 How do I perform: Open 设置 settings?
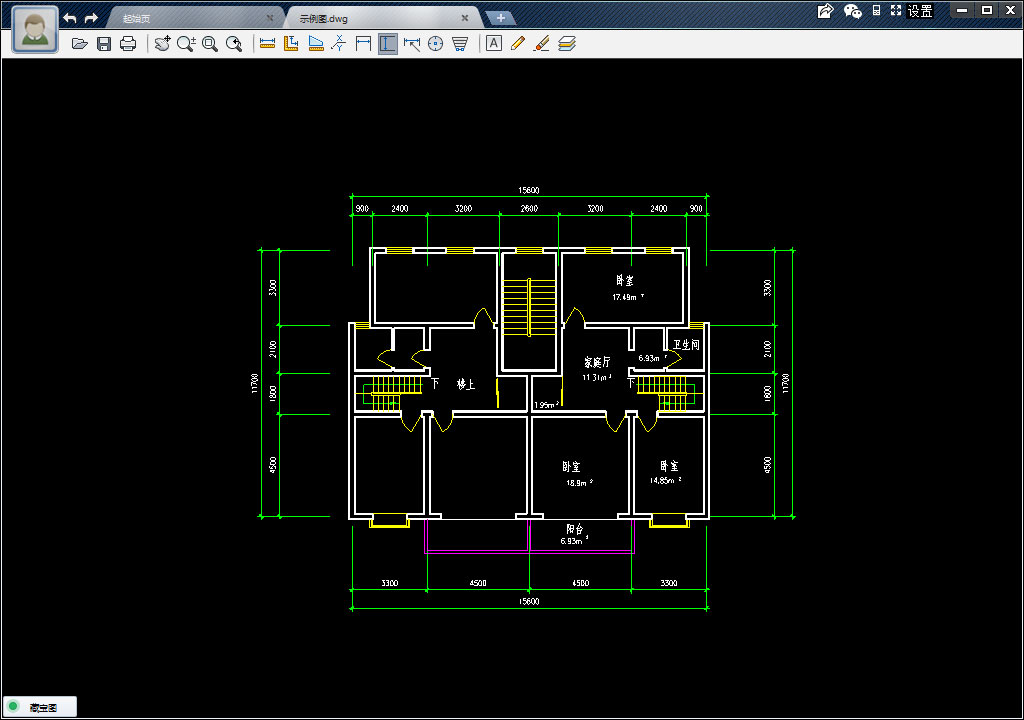point(920,11)
